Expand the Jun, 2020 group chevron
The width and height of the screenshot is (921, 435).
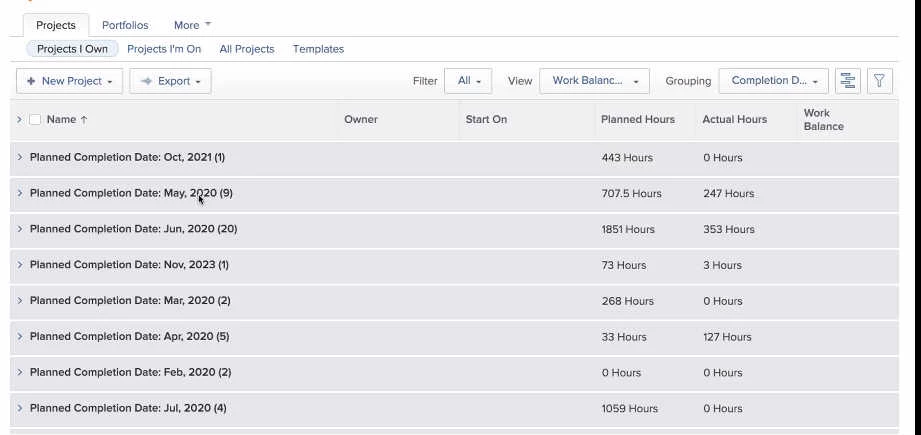point(20,229)
